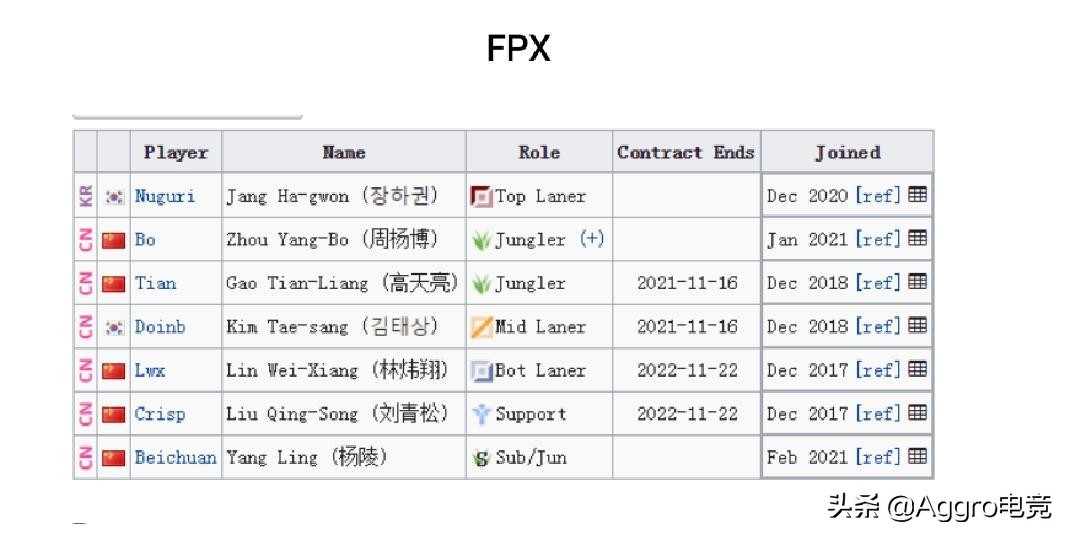The image size is (1068, 536).
Task: Click the South Korea flag beside Nuguri
Action: click(x=114, y=196)
